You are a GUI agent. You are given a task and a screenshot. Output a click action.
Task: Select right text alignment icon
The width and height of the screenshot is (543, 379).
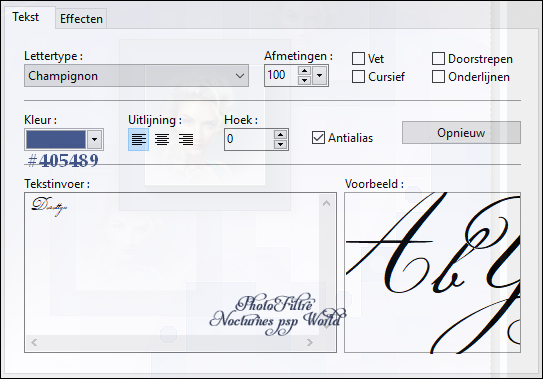coord(186,140)
